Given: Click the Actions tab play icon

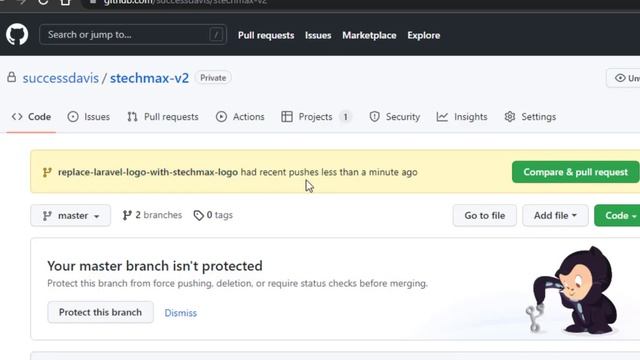Looking at the screenshot, I should coord(221,117).
